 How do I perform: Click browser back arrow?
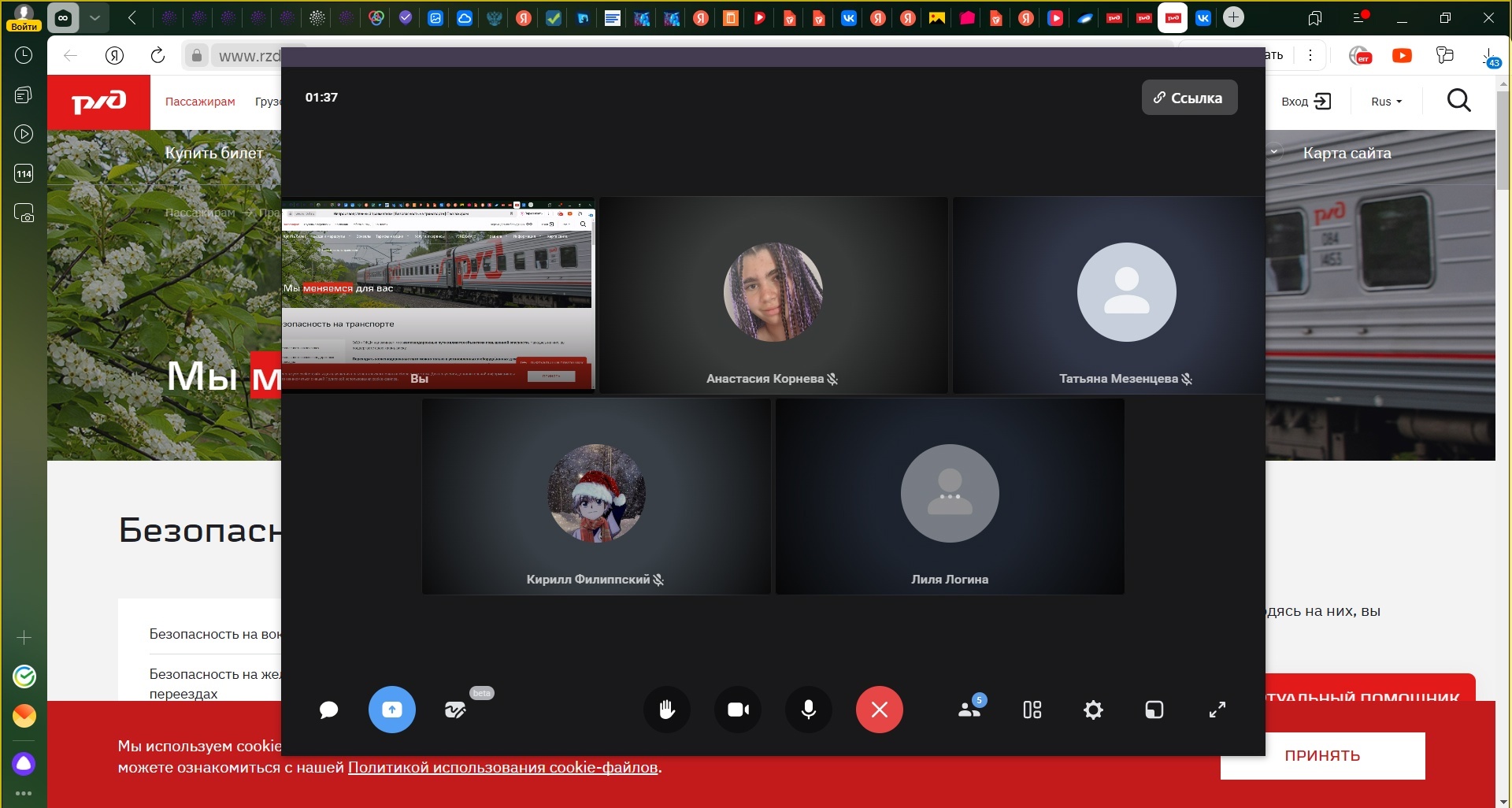(x=71, y=56)
